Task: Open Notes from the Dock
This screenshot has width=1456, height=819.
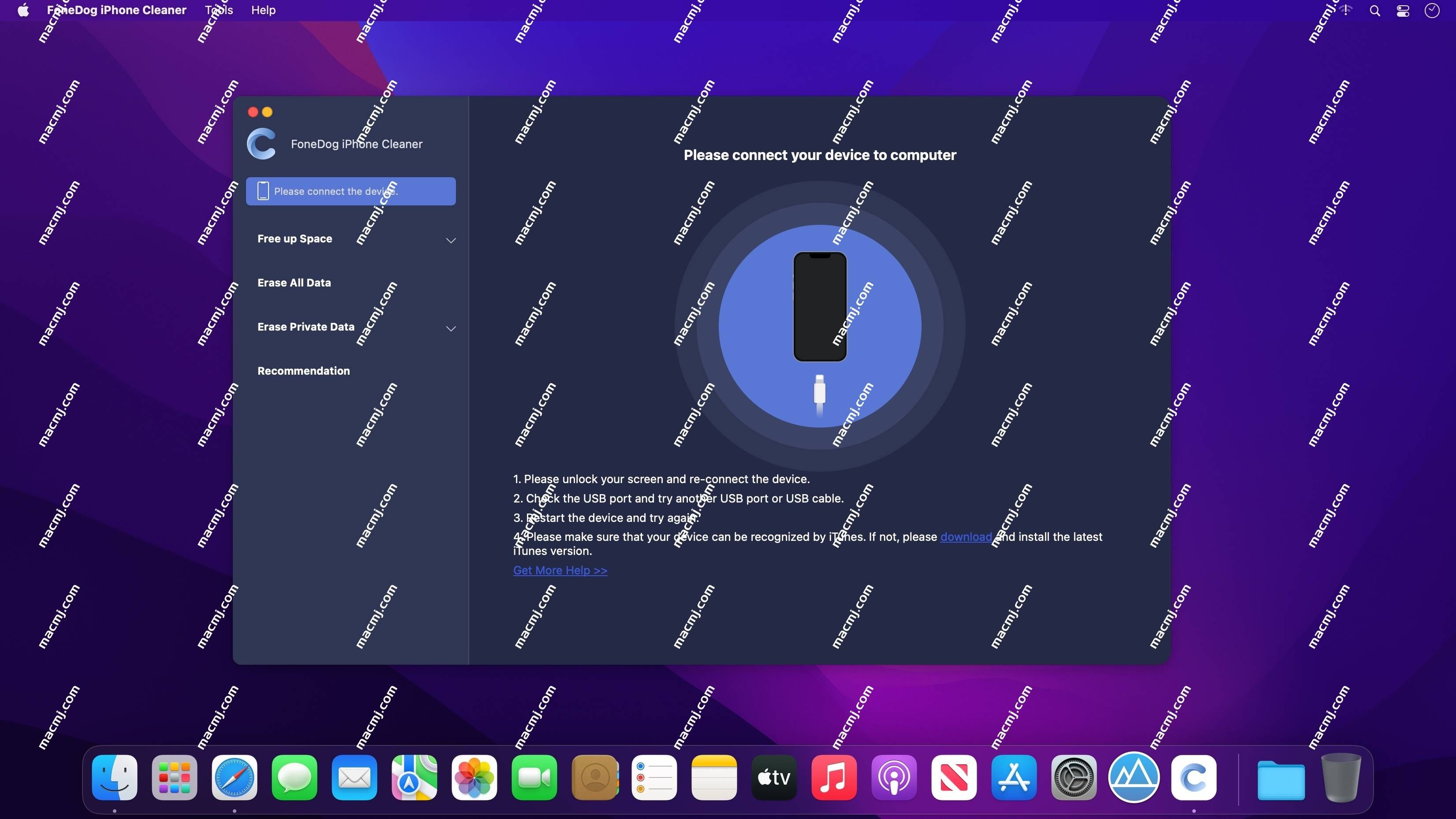Action: click(x=714, y=778)
